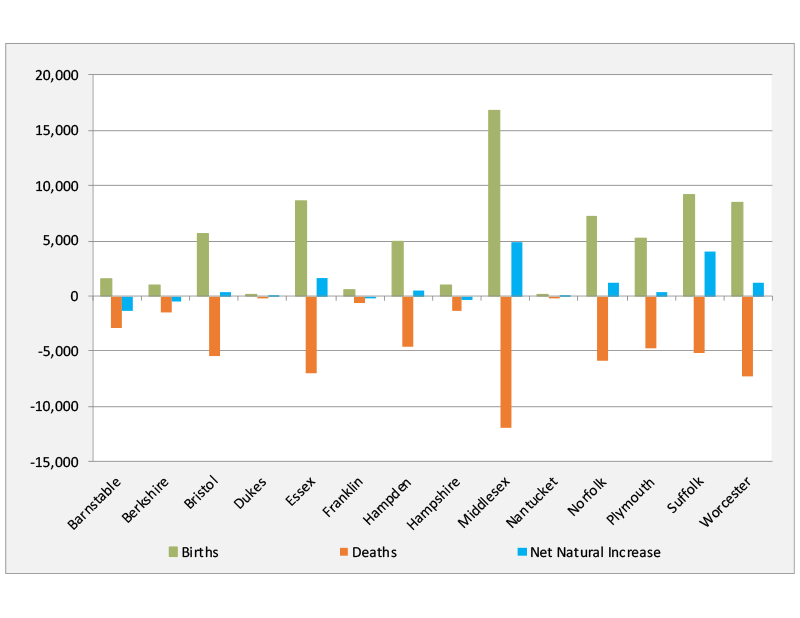Click the blue Net Natural Increase legend swatch
This screenshot has height=618, width=800.
(519, 552)
